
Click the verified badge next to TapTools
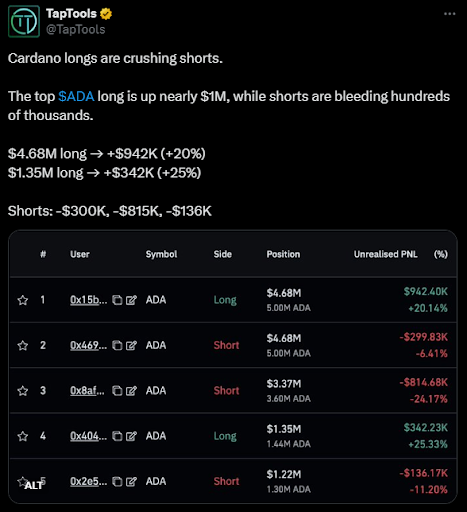point(106,14)
